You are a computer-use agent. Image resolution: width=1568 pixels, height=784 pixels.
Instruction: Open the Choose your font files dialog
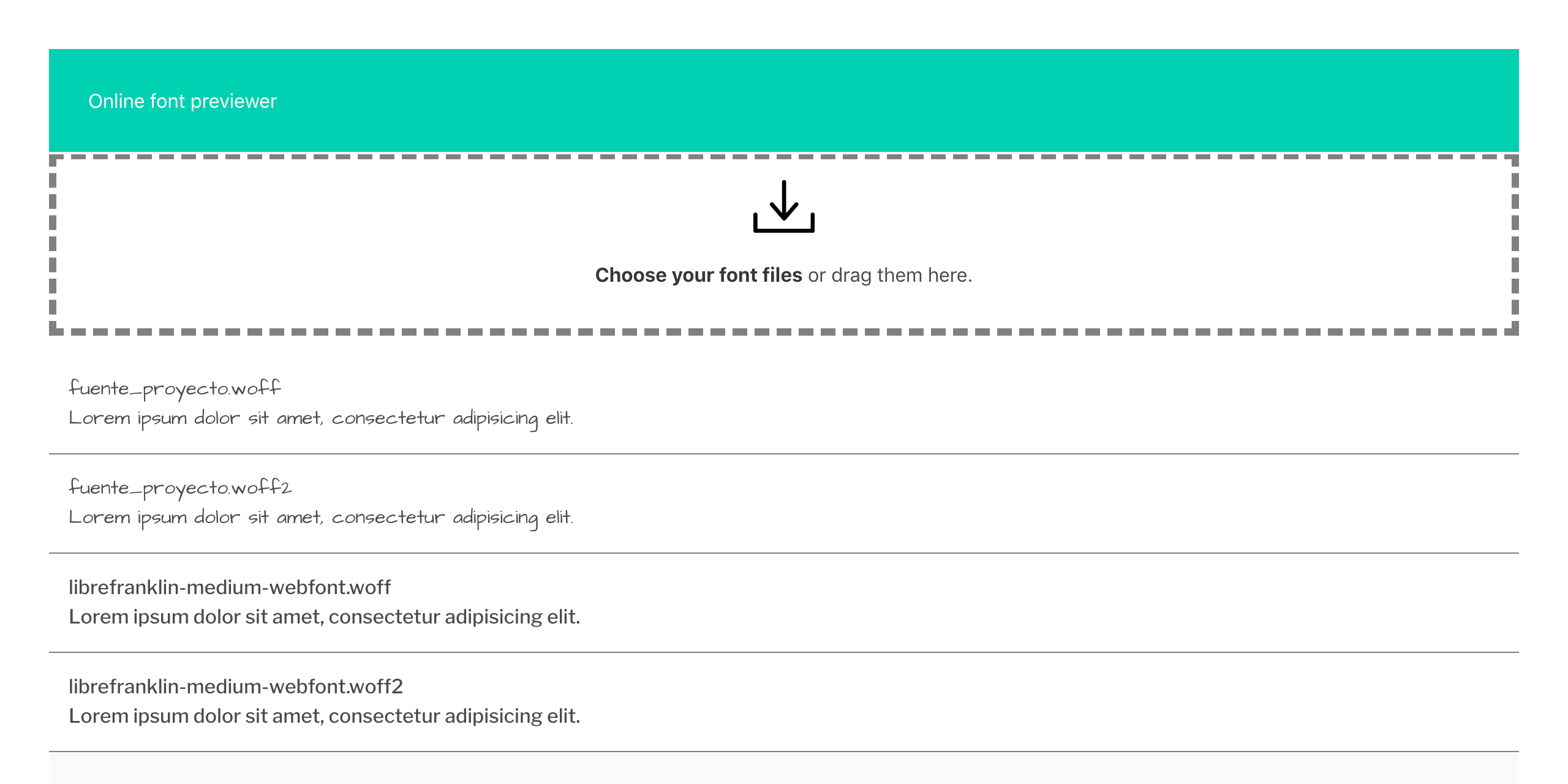pyautogui.click(x=698, y=276)
